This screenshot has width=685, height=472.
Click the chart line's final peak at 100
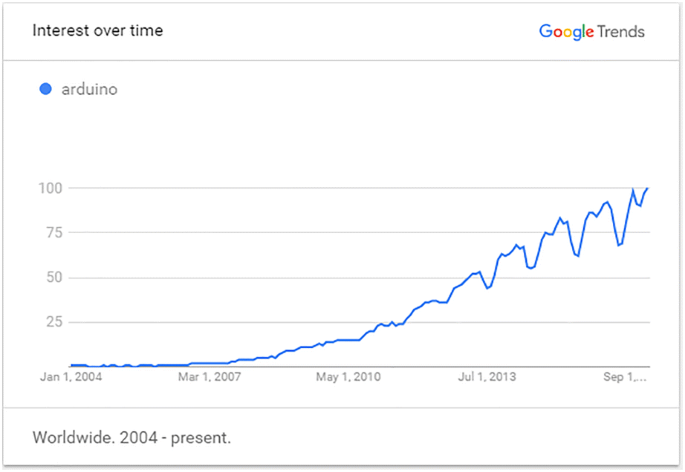click(647, 188)
